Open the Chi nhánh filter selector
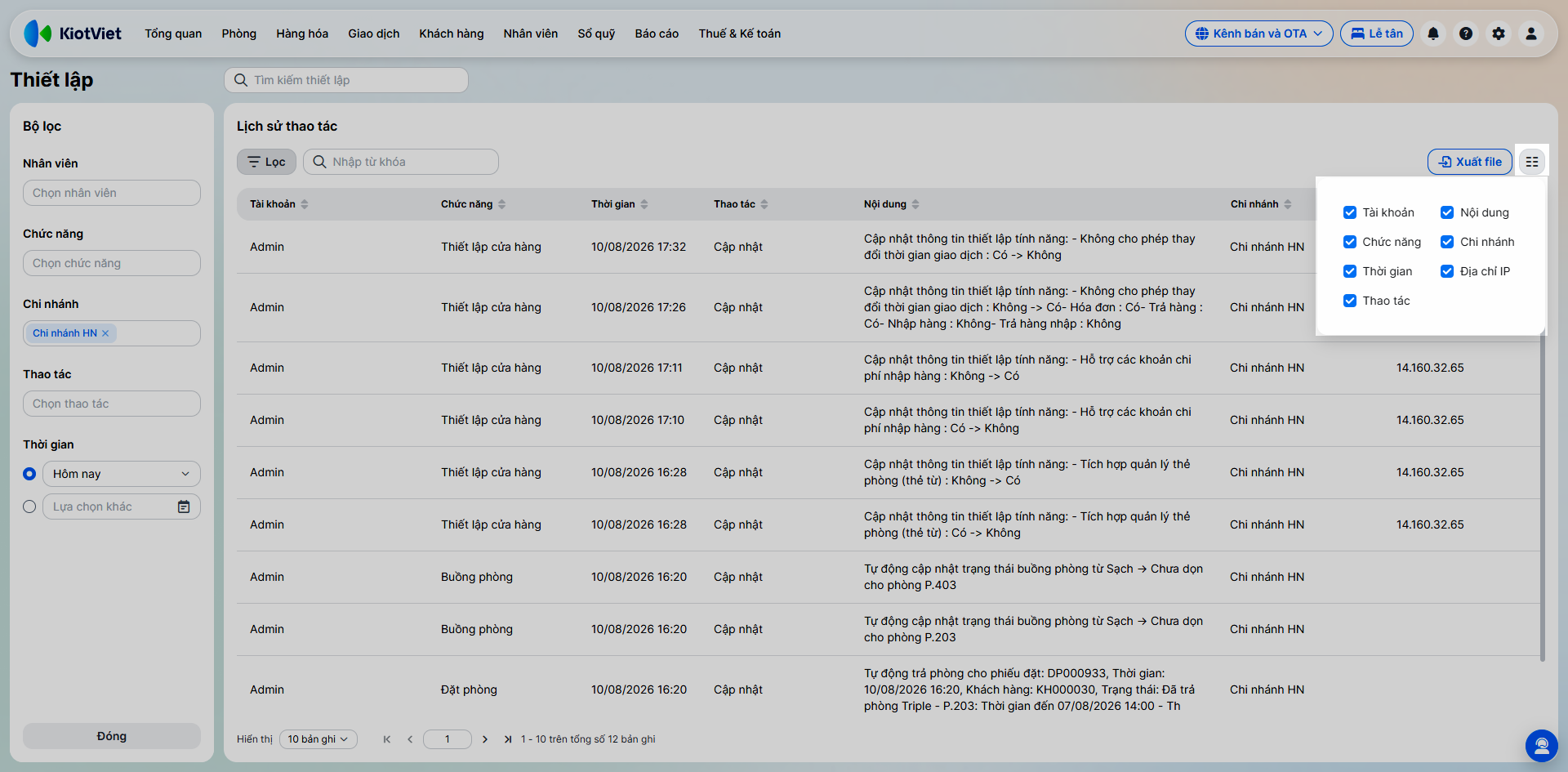 tap(112, 333)
